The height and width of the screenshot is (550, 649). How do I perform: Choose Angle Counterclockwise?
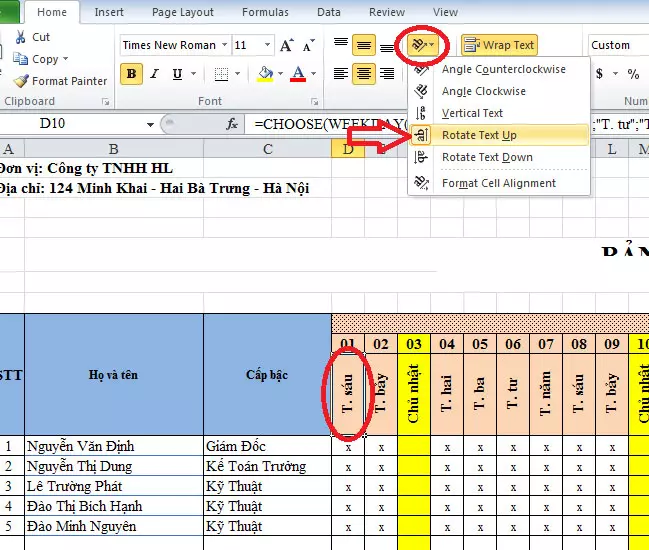coord(499,69)
